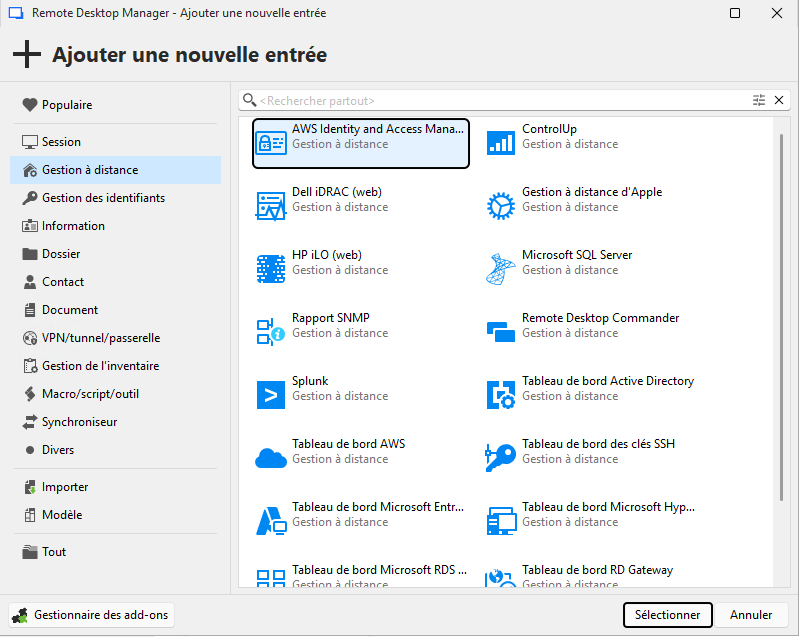Click the Sélectionner button
Image resolution: width=799 pixels, height=637 pixels.
pyautogui.click(x=668, y=615)
